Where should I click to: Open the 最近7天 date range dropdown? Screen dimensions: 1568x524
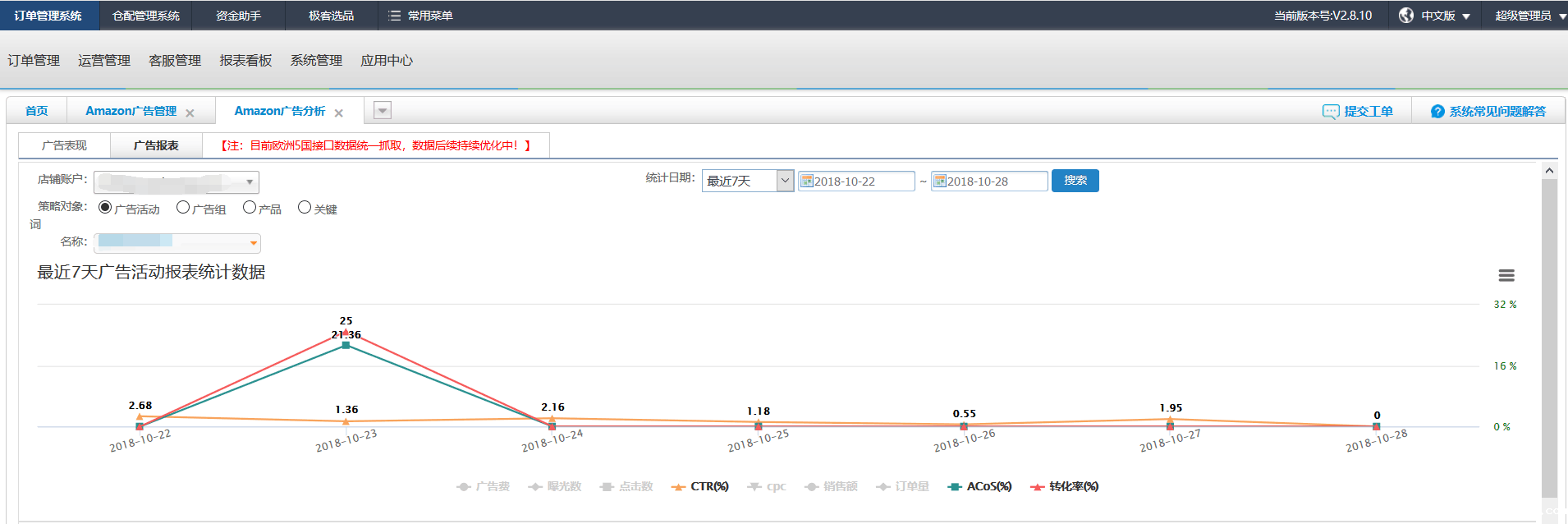click(785, 181)
